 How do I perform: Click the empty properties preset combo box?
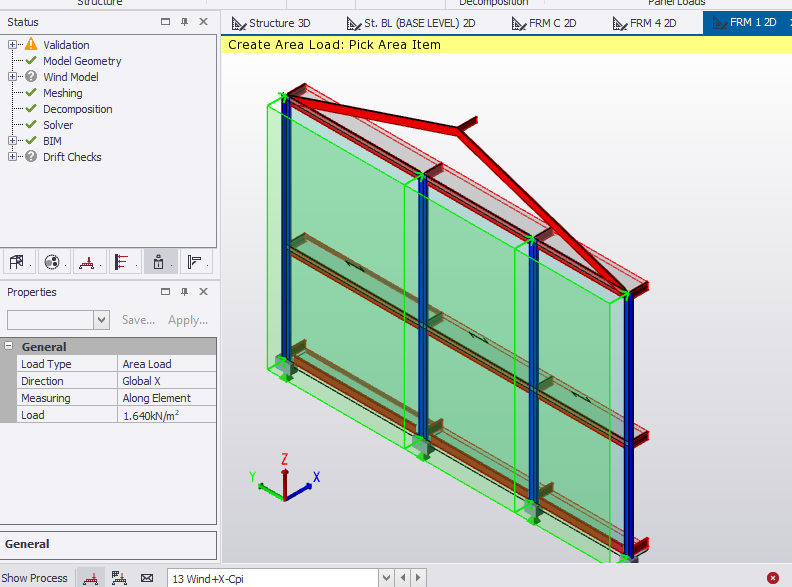click(51, 320)
